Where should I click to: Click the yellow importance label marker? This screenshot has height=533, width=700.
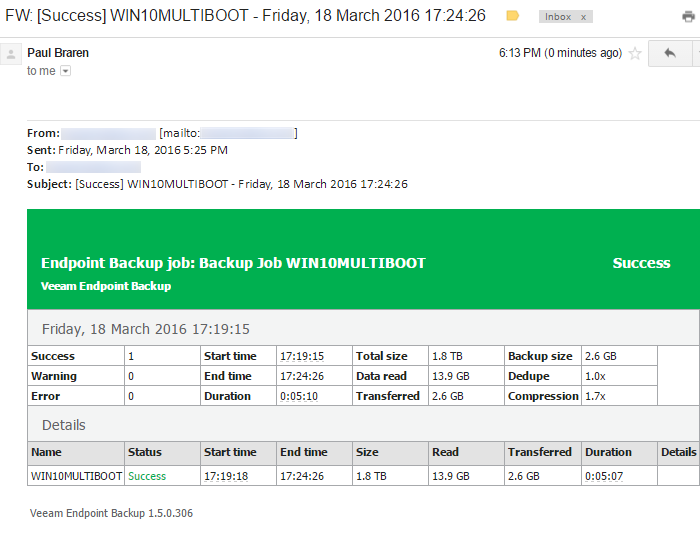[x=512, y=16]
